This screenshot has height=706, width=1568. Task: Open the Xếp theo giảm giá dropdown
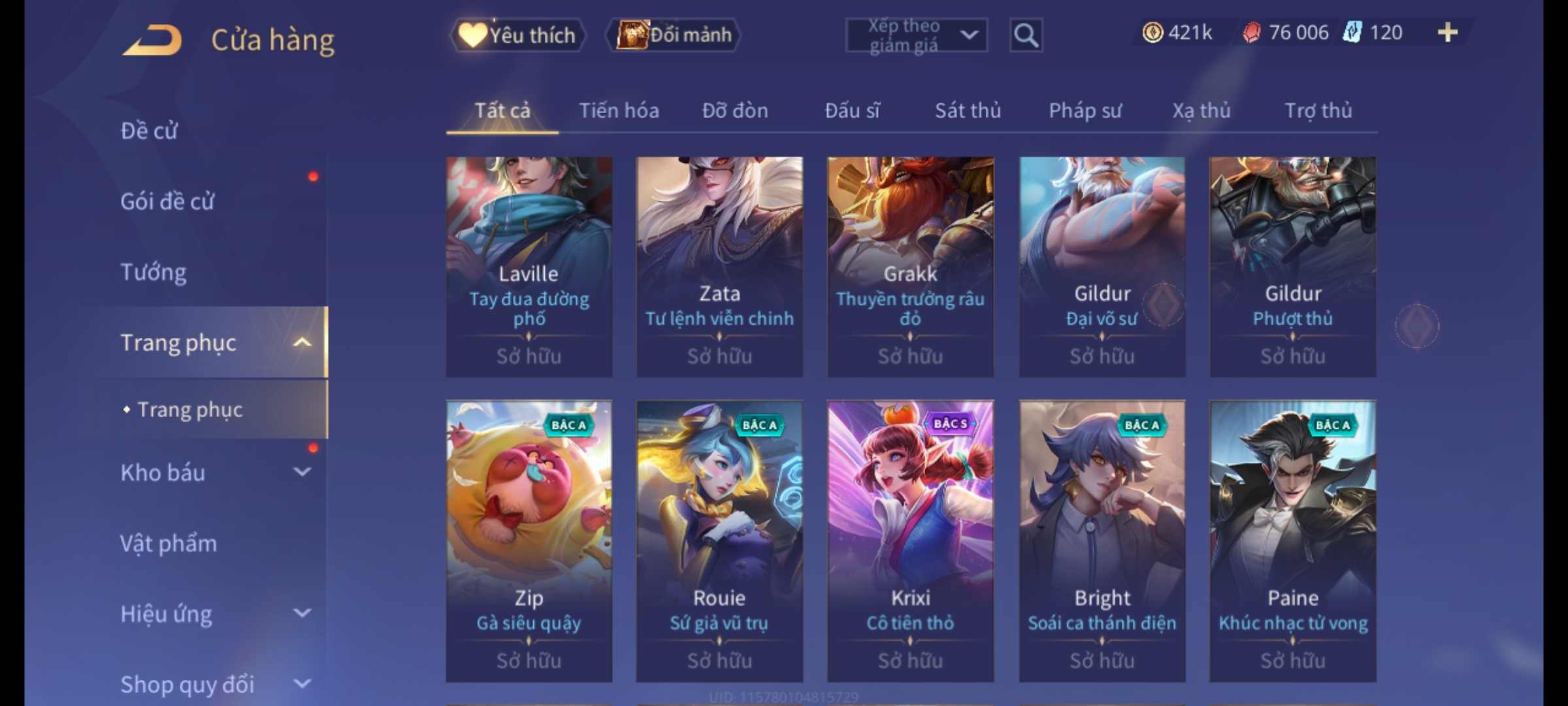(916, 35)
